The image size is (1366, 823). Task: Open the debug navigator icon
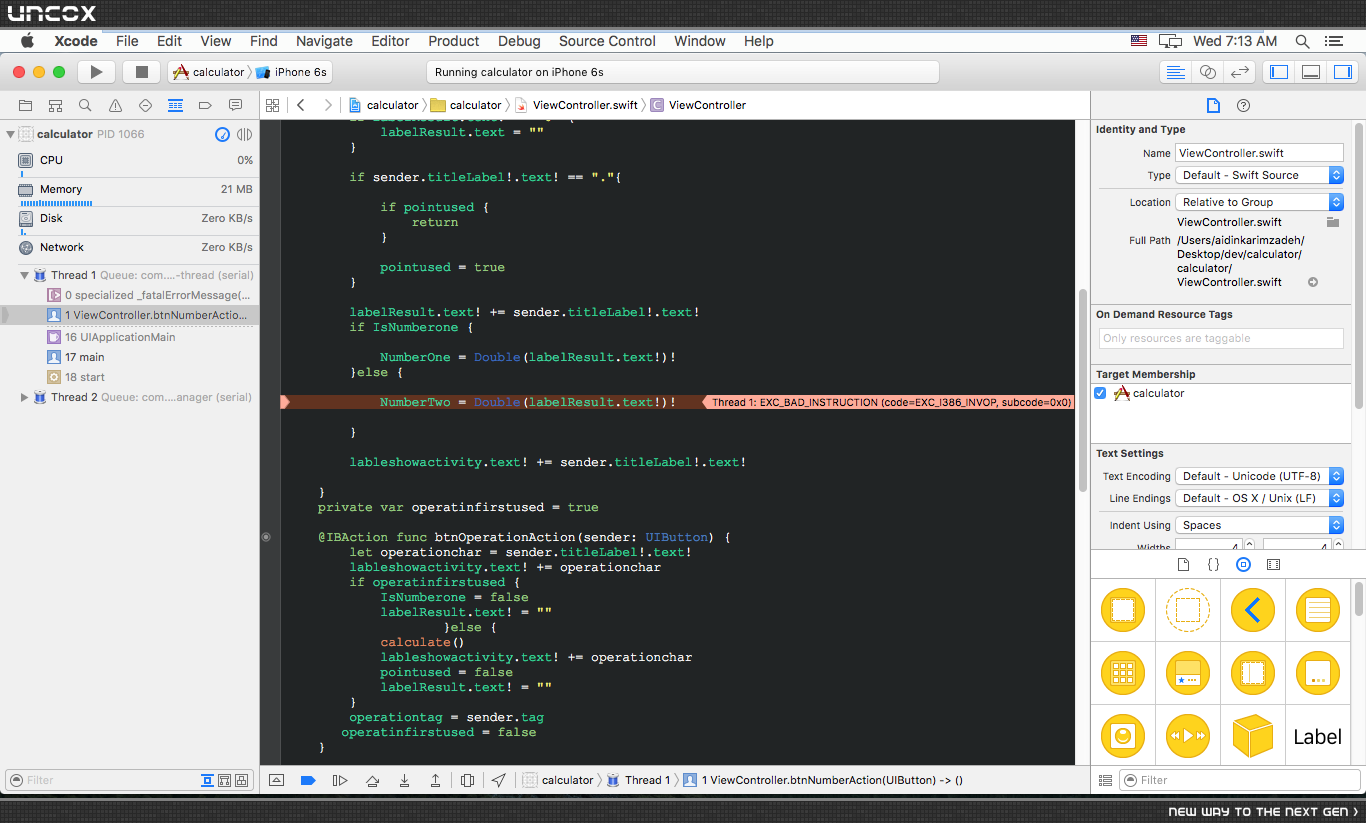coord(175,105)
